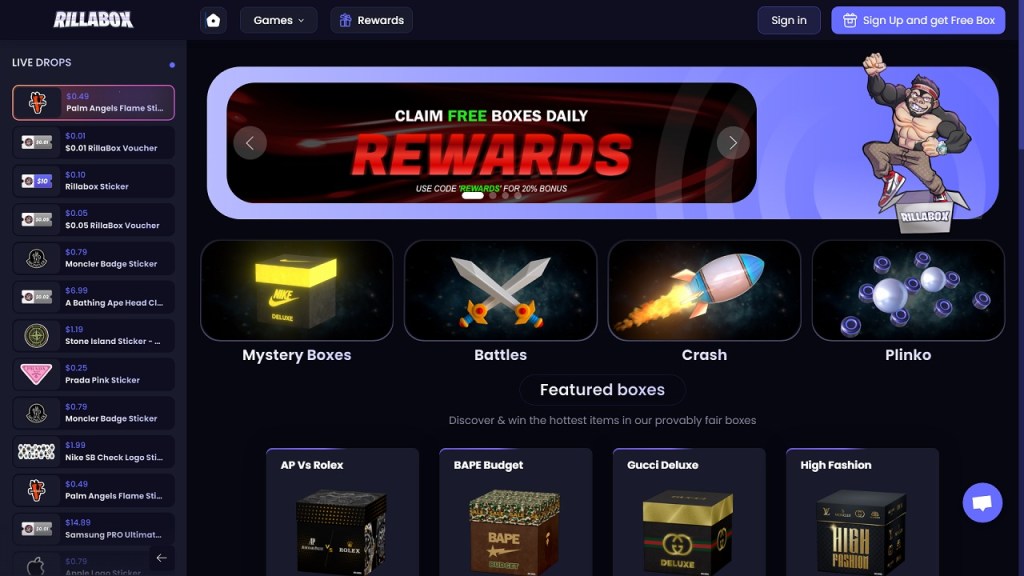The width and height of the screenshot is (1024, 576).
Task: Open the Crash rocket game tile
Action: tap(704, 290)
